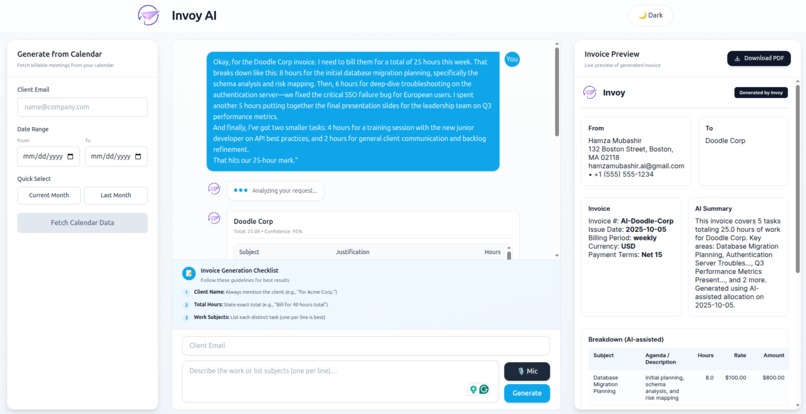Click Doodle Corp in the To box
Image resolution: width=806 pixels, height=414 pixels.
pos(725,140)
